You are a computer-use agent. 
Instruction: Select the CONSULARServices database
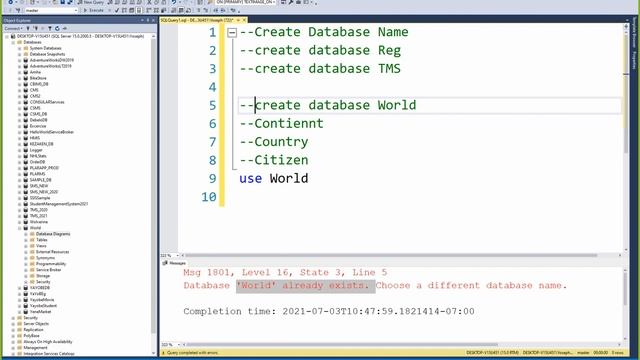[x=47, y=102]
